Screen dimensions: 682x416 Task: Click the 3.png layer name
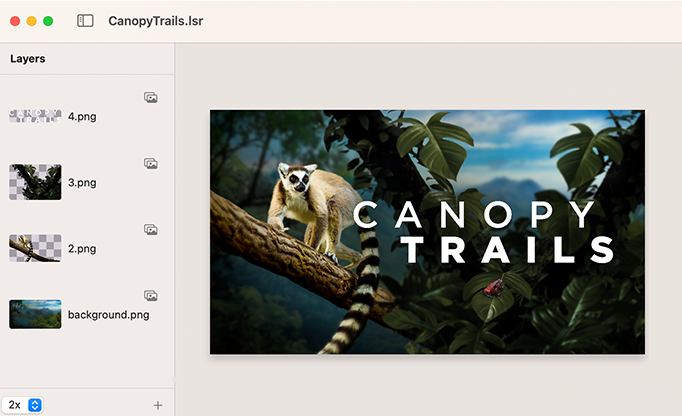point(82,182)
